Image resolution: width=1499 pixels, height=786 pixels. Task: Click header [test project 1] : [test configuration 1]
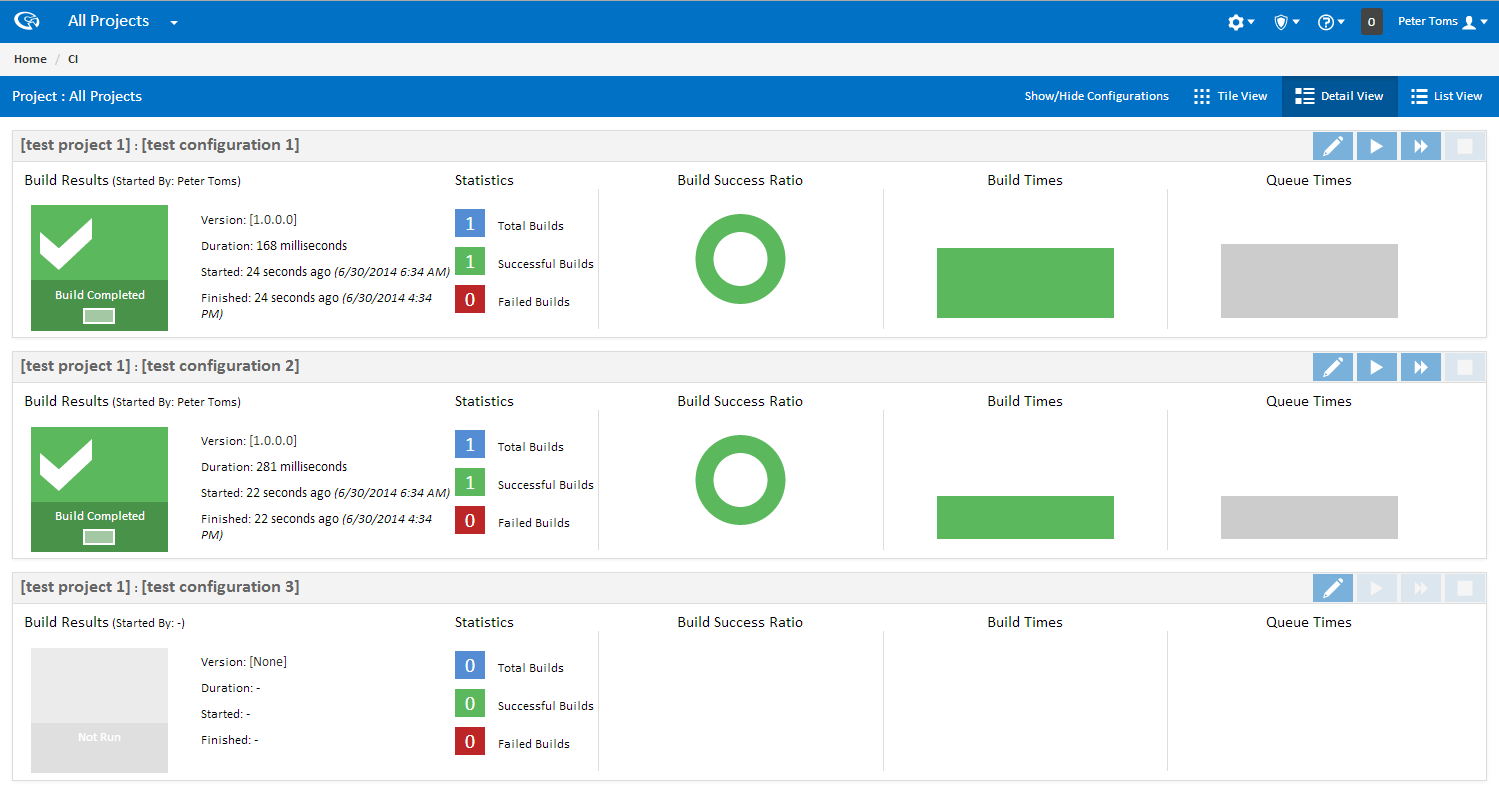160,145
